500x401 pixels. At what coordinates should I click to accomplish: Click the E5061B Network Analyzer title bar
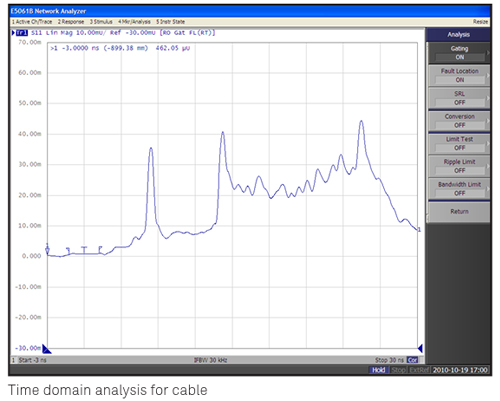tap(250, 11)
